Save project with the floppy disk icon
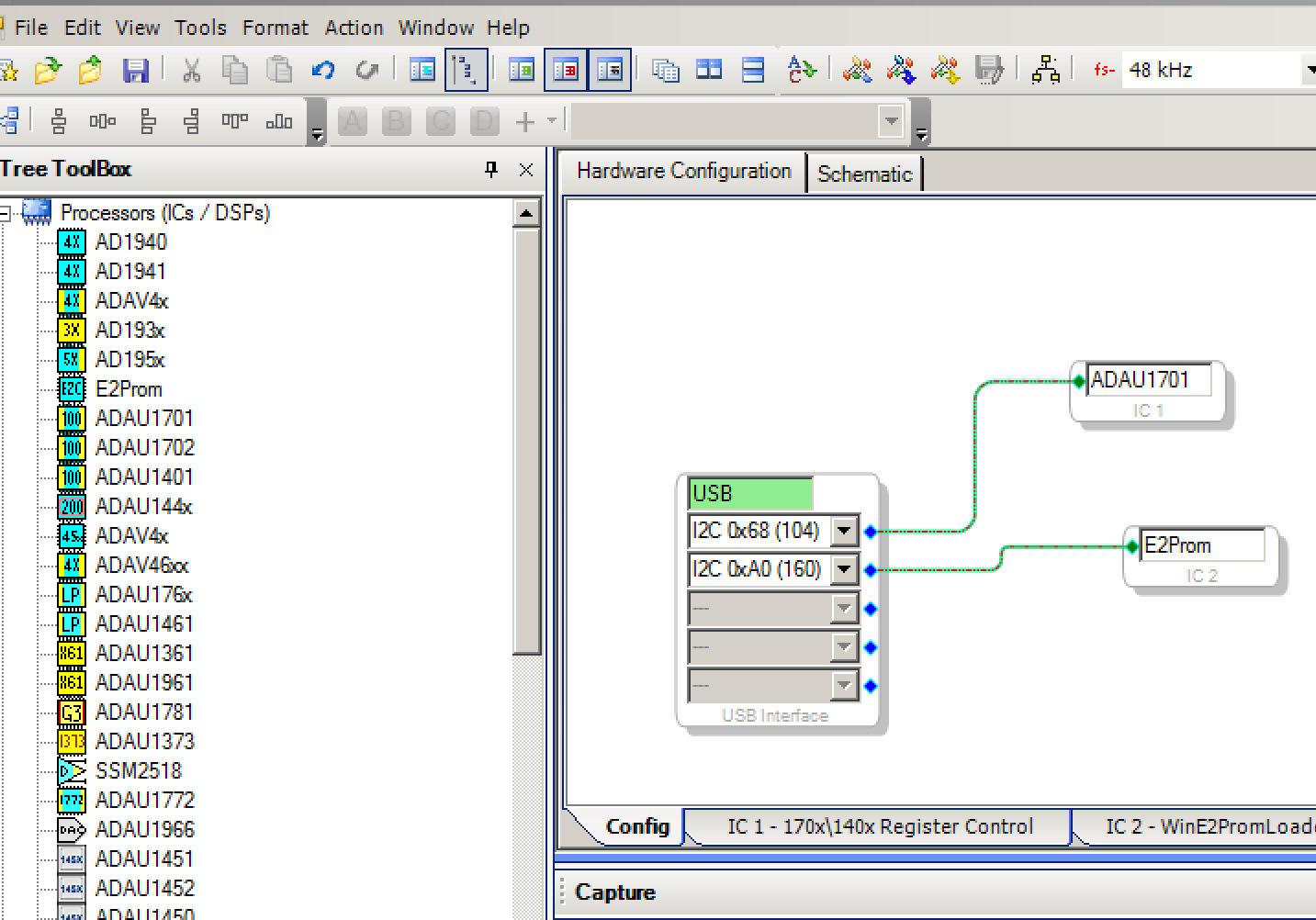Screen dimensions: 1316x920 pos(135,70)
